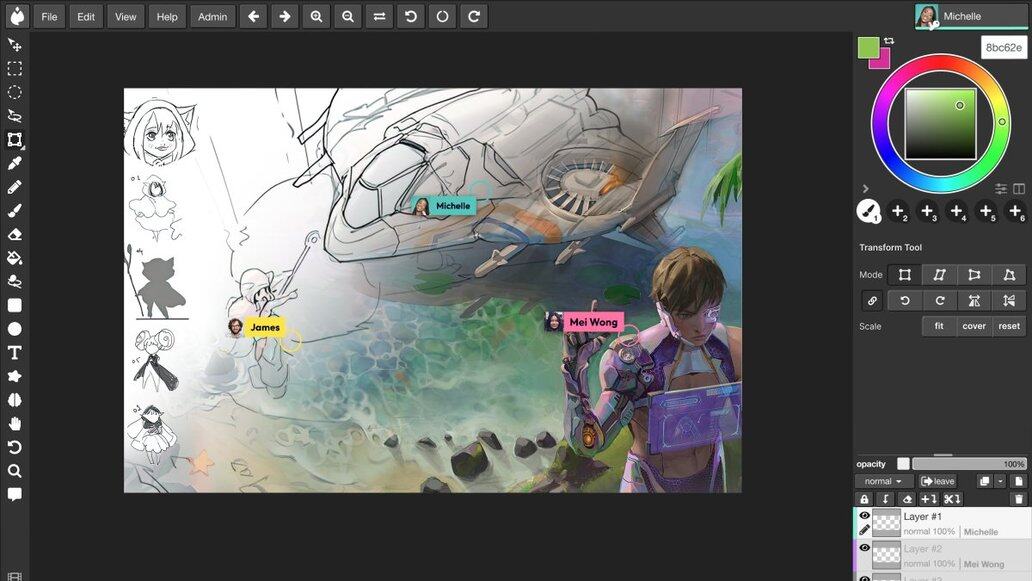Select the Star shape tool
The height and width of the screenshot is (581, 1032).
click(x=14, y=376)
